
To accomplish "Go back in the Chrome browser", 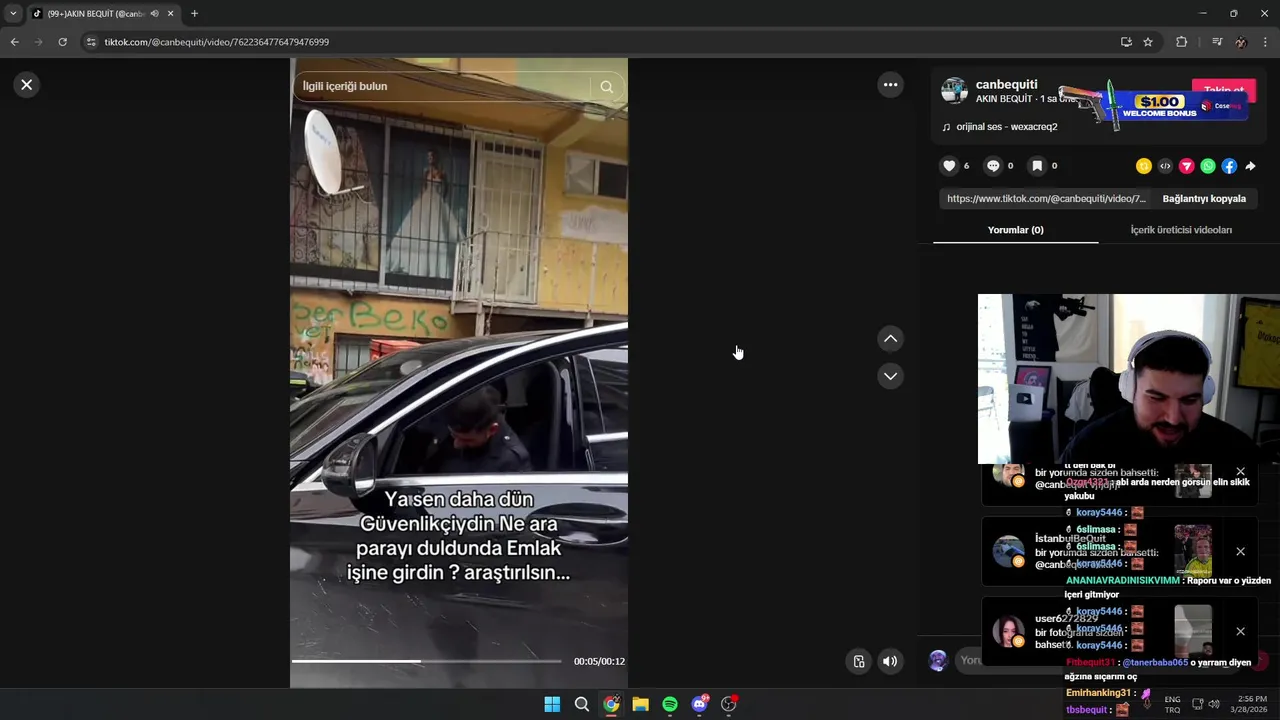I will click(x=14, y=42).
